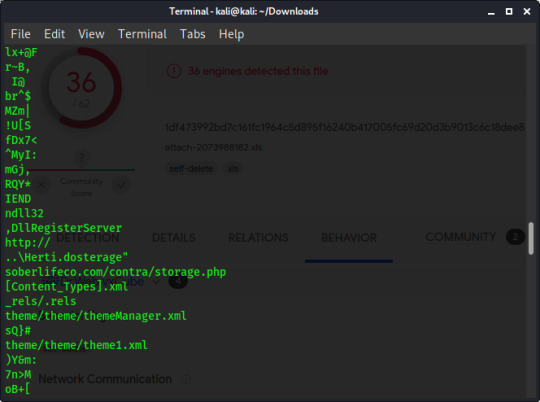Maximize the Terminal window

[x=509, y=12]
